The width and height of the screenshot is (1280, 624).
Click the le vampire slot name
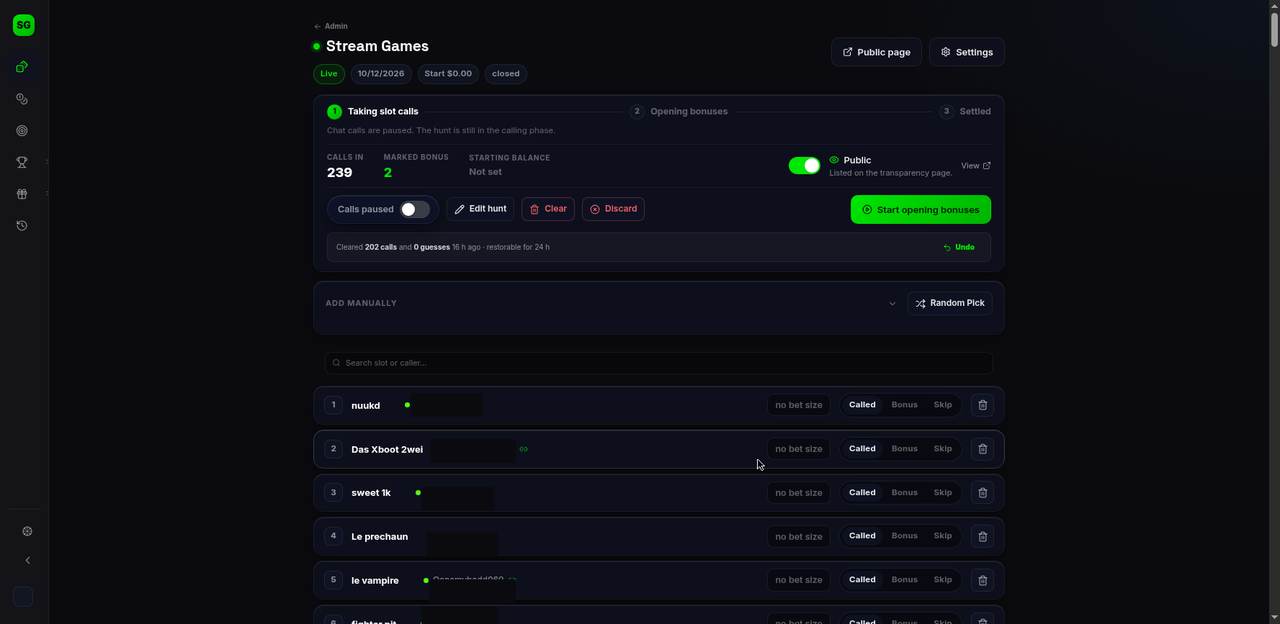(375, 581)
